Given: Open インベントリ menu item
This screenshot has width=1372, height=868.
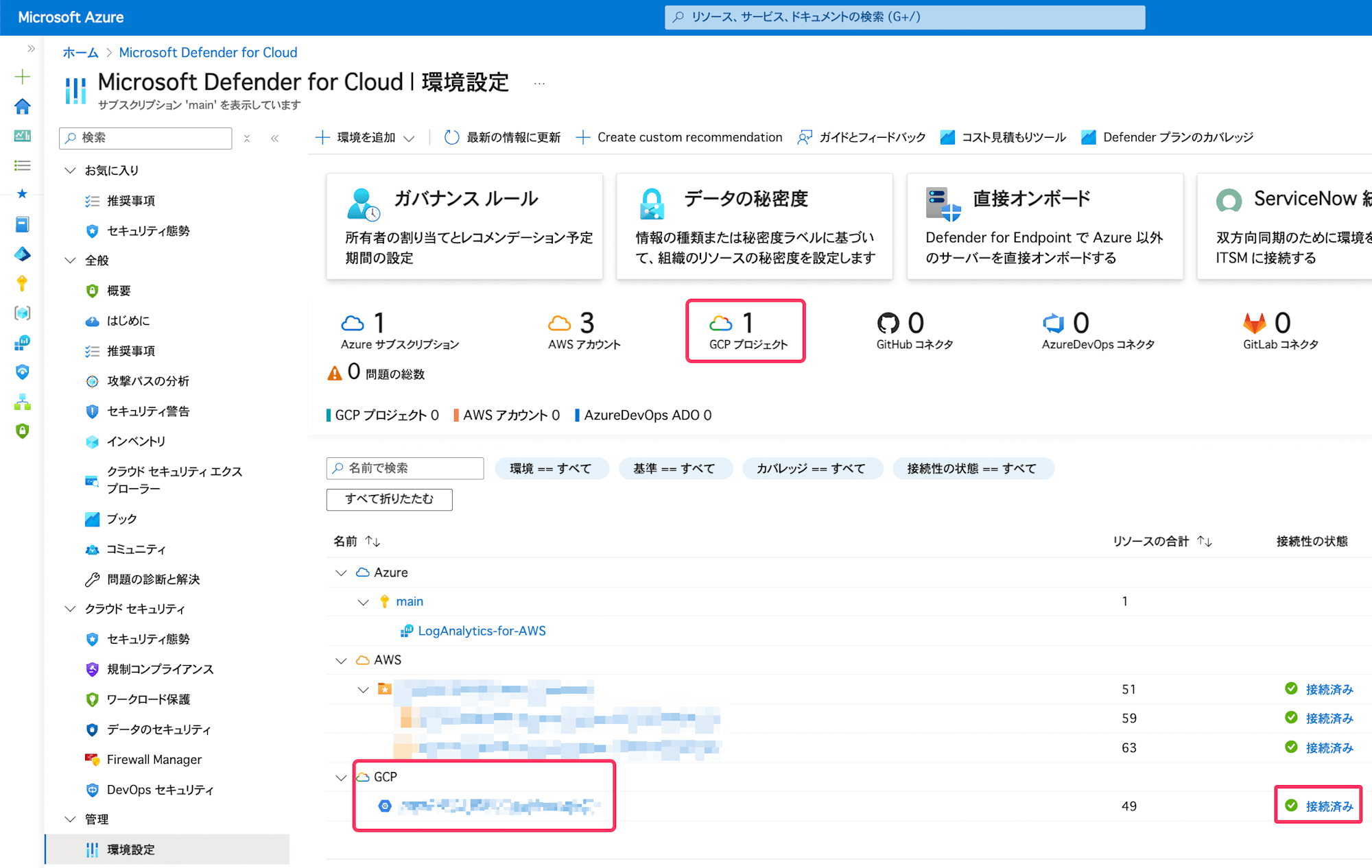Looking at the screenshot, I should [136, 442].
